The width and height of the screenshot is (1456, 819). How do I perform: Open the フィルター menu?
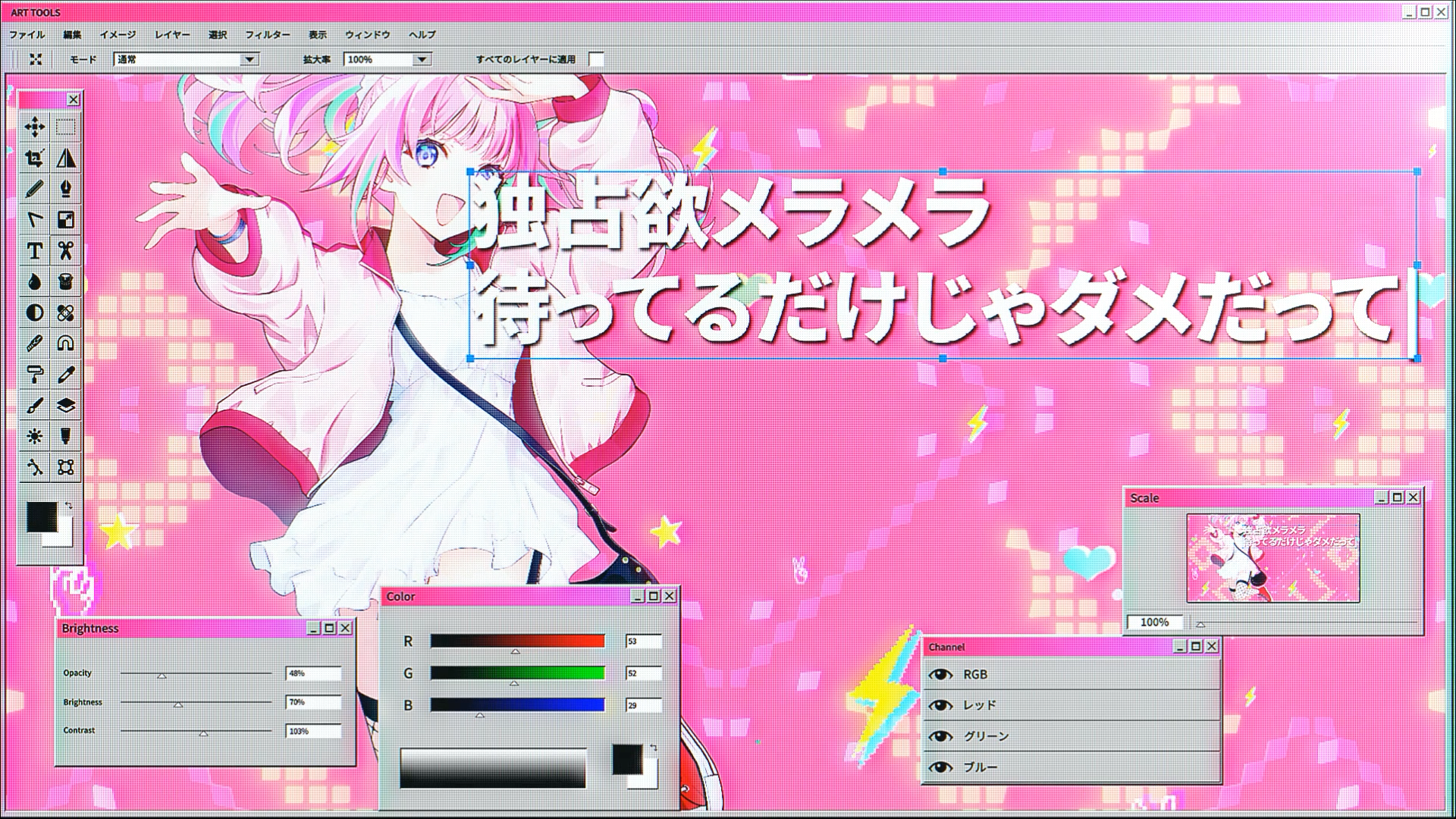point(267,35)
